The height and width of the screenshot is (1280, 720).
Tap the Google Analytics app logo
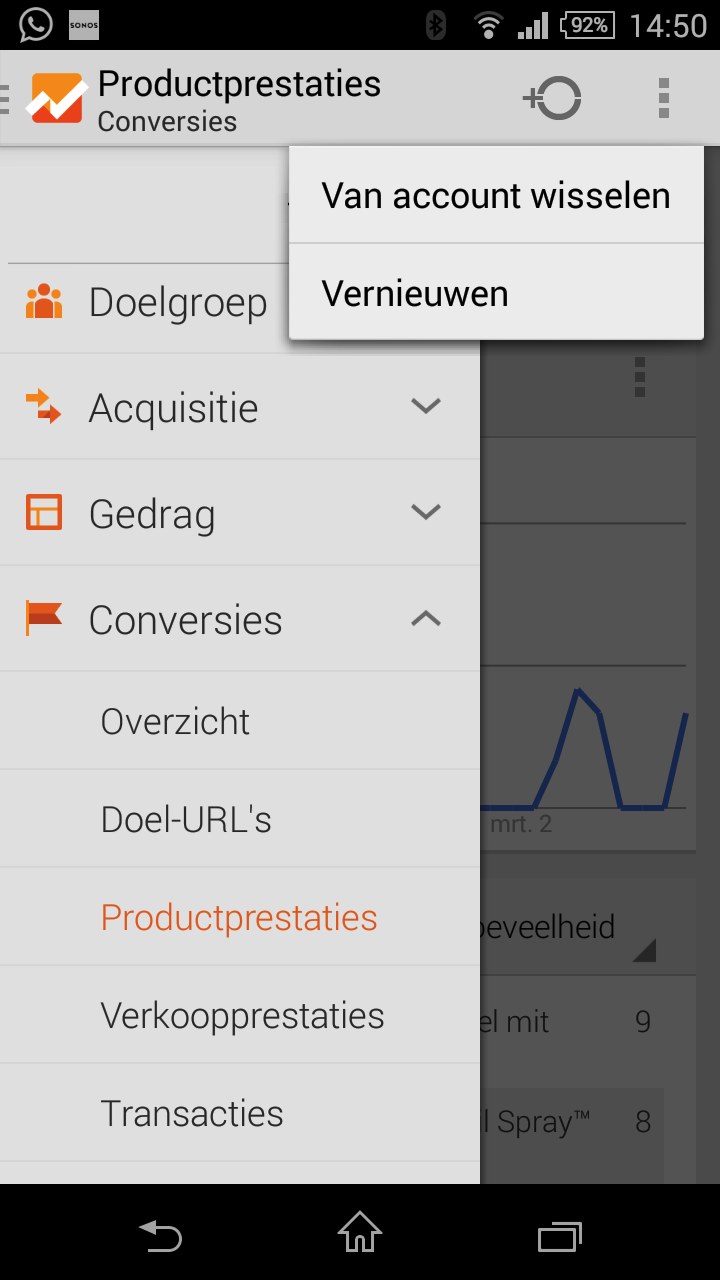pyautogui.click(x=56, y=98)
